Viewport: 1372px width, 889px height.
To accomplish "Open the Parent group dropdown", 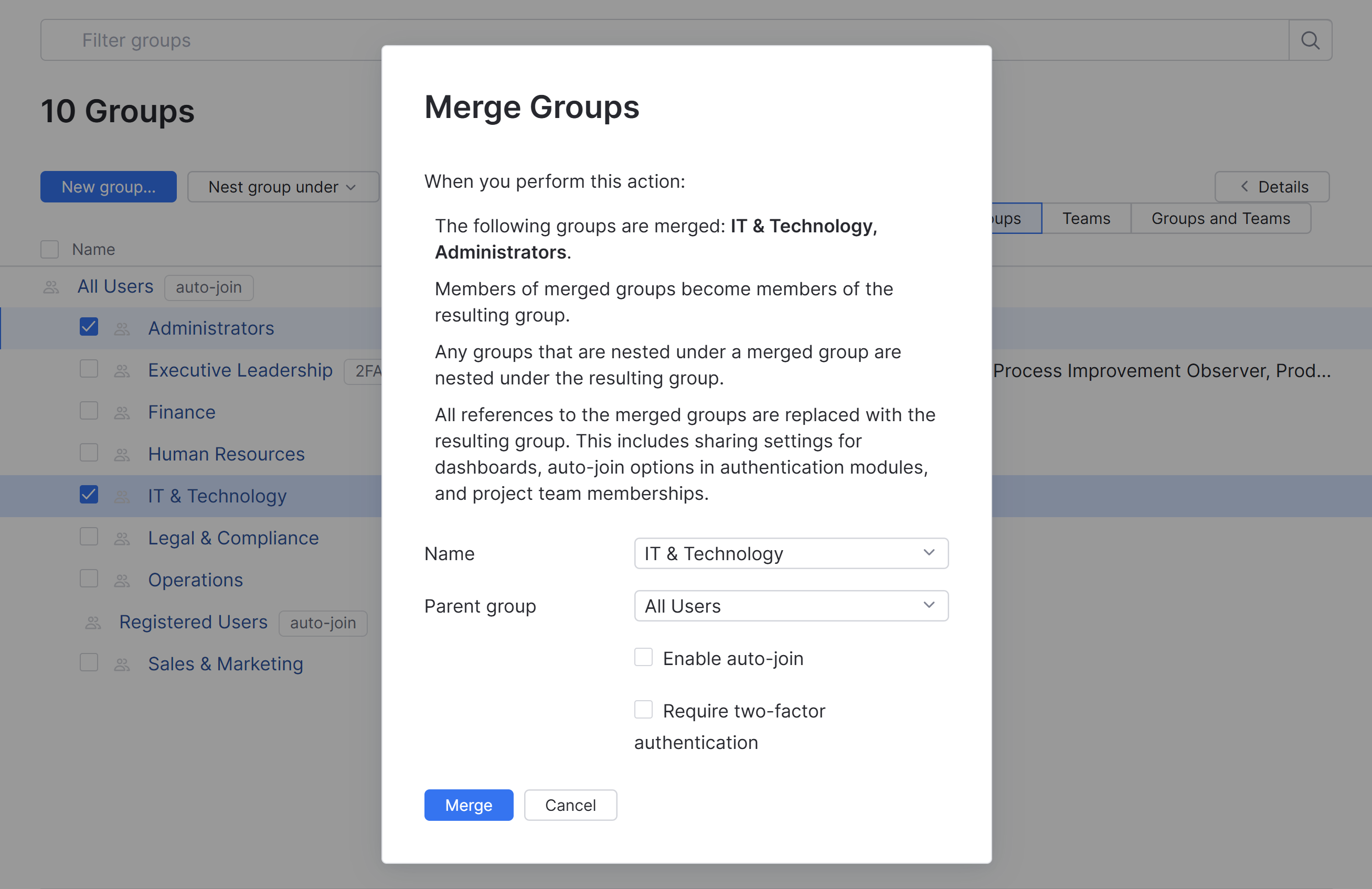I will [790, 606].
